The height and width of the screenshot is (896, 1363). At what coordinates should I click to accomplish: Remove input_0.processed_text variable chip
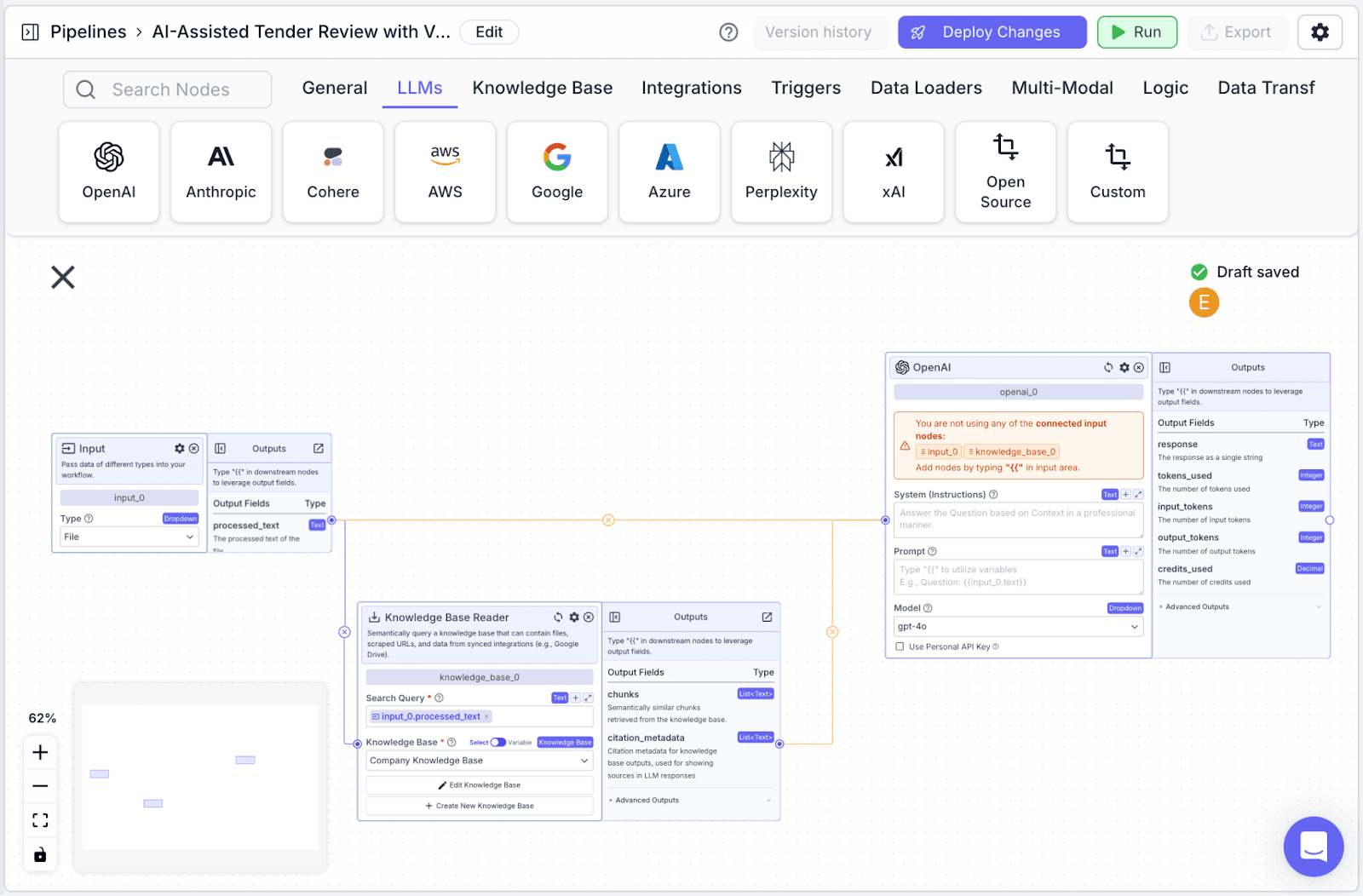pyautogui.click(x=486, y=716)
